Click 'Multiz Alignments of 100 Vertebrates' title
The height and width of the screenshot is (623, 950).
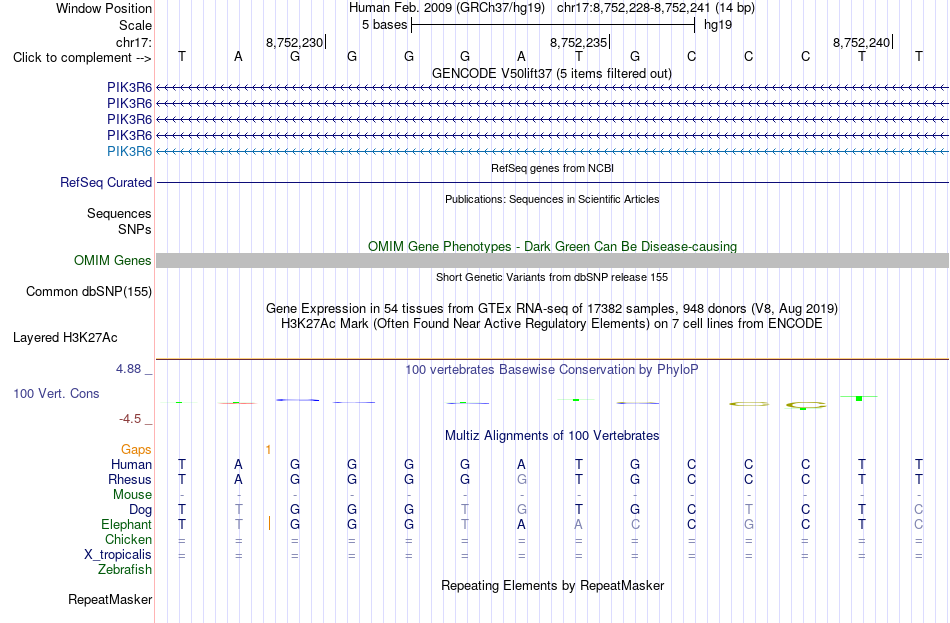click(552, 435)
